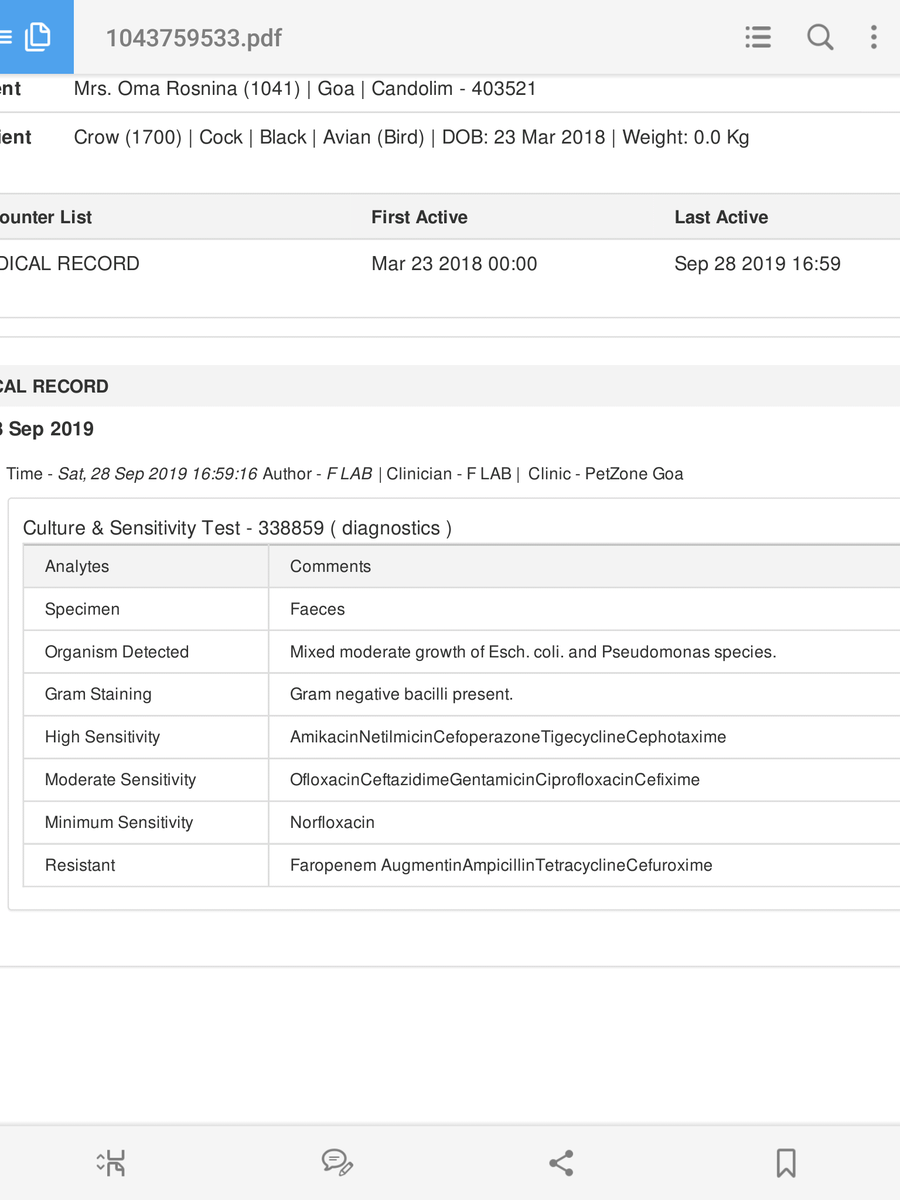Tap the reading mode reflow icon
Viewport: 900px width, 1200px height.
point(111,1162)
